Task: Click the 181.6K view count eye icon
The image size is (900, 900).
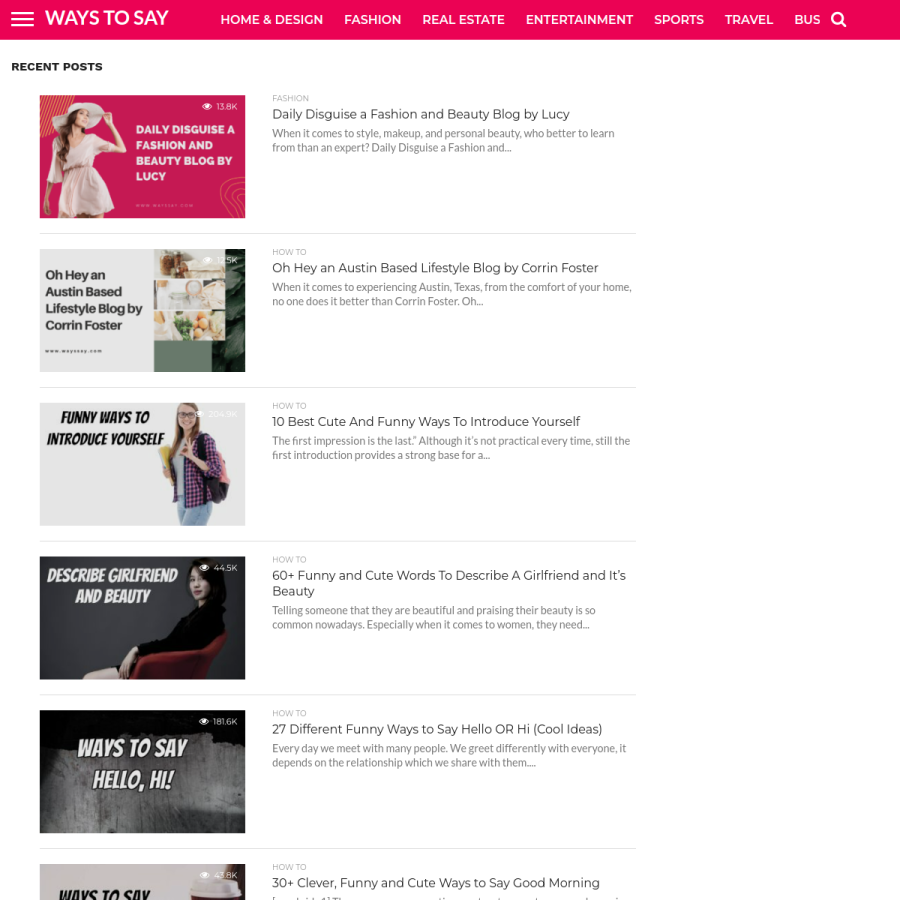Action: pos(204,722)
